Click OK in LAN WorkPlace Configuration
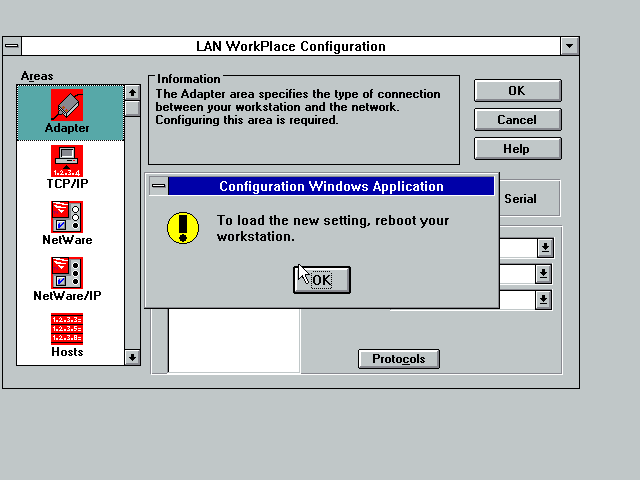 click(x=518, y=91)
